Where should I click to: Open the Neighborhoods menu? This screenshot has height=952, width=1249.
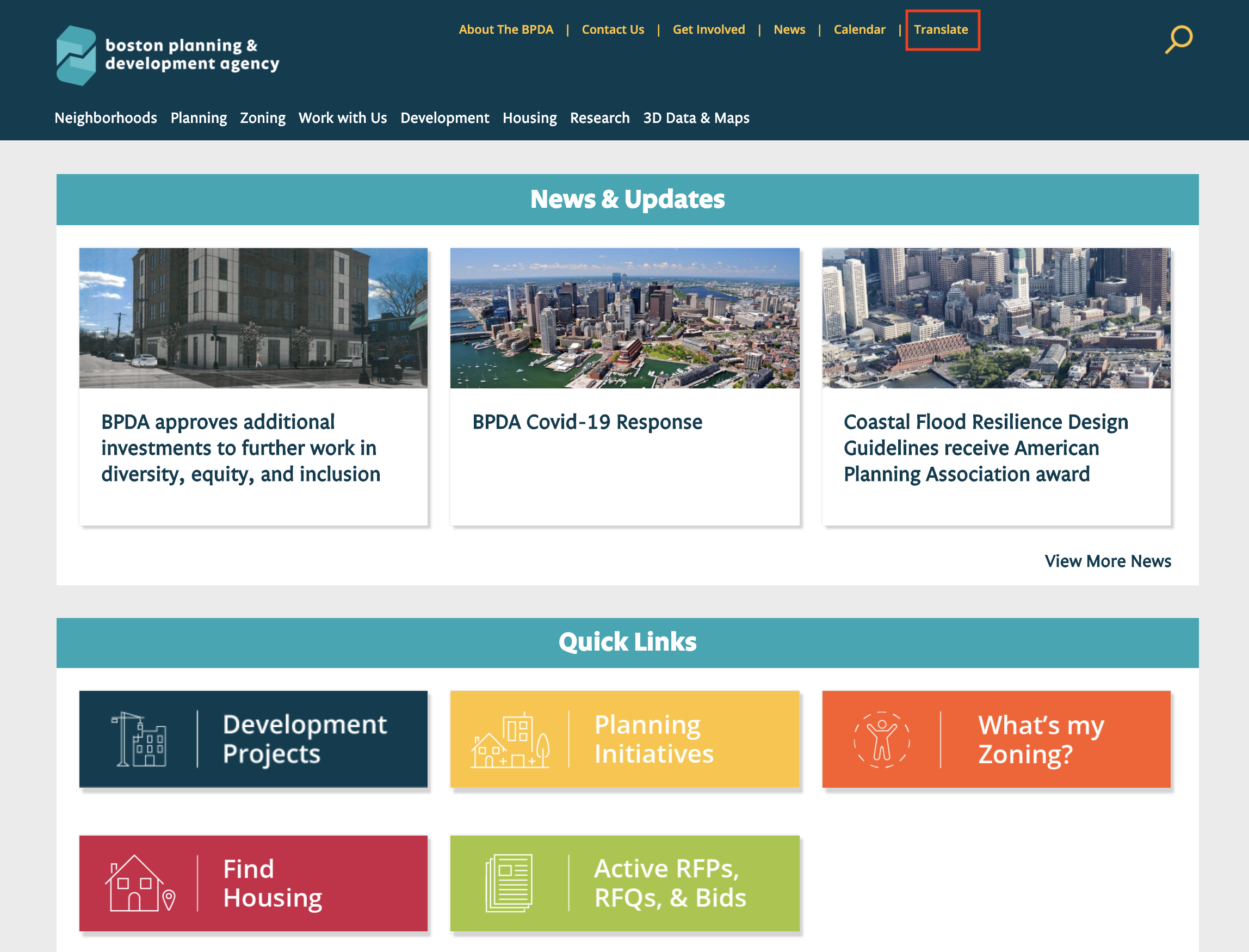[x=106, y=118]
